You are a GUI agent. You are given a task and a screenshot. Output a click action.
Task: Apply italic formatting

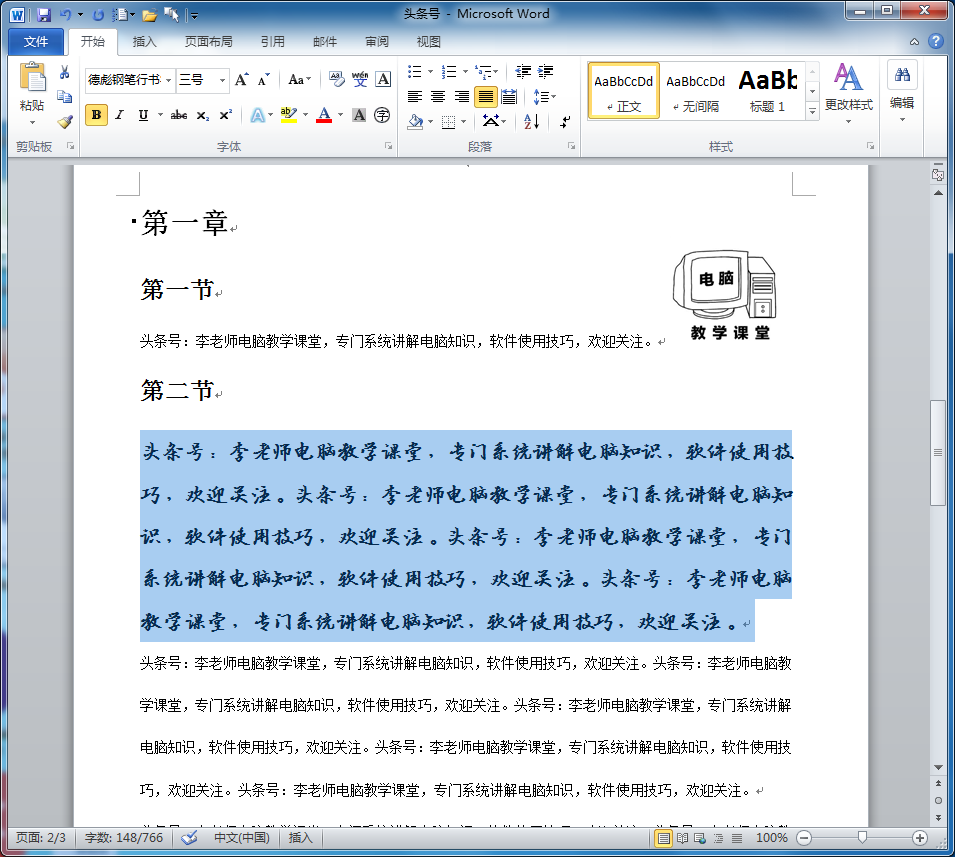pyautogui.click(x=117, y=115)
